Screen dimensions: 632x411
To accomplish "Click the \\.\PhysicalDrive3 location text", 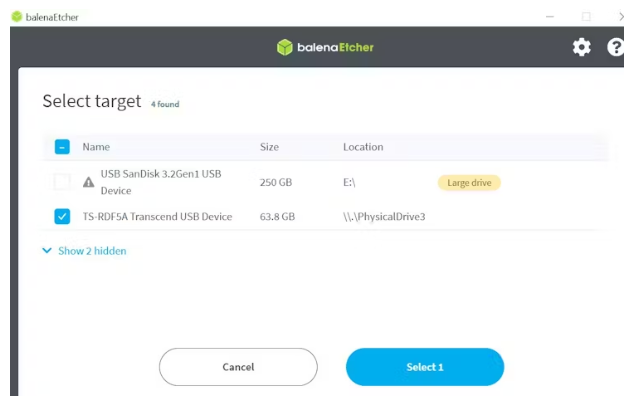I will tap(384, 216).
